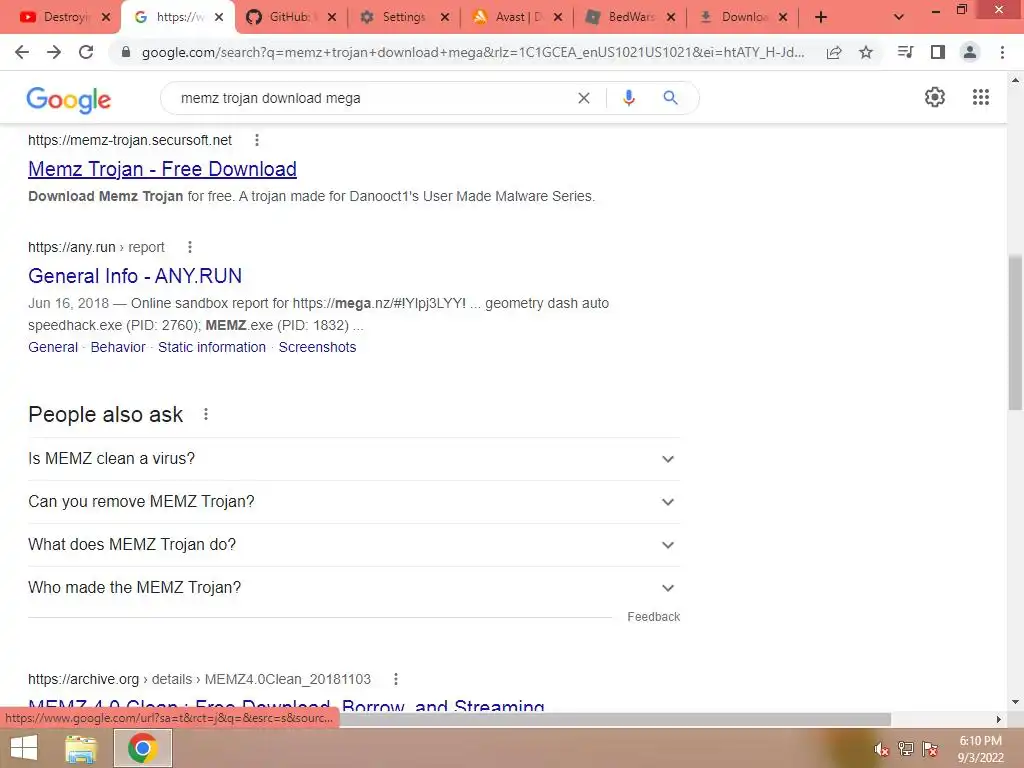The image size is (1024, 768).
Task: Open "Memz Trojan - Free Download" link
Action: 162,169
